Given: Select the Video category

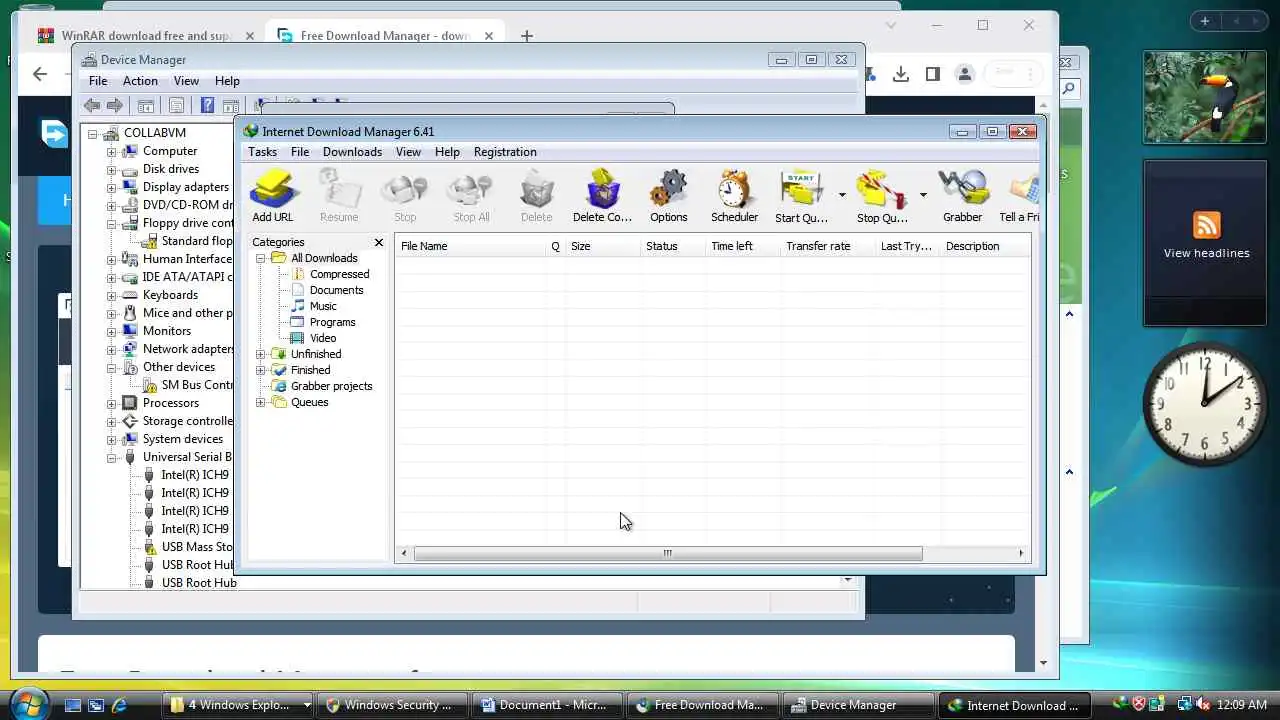Looking at the screenshot, I should click(323, 338).
